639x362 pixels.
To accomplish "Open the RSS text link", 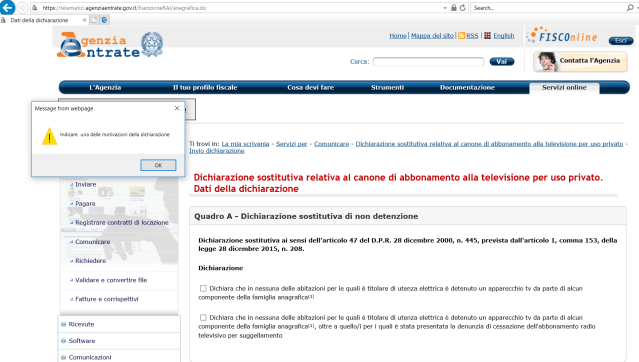I will [x=472, y=35].
